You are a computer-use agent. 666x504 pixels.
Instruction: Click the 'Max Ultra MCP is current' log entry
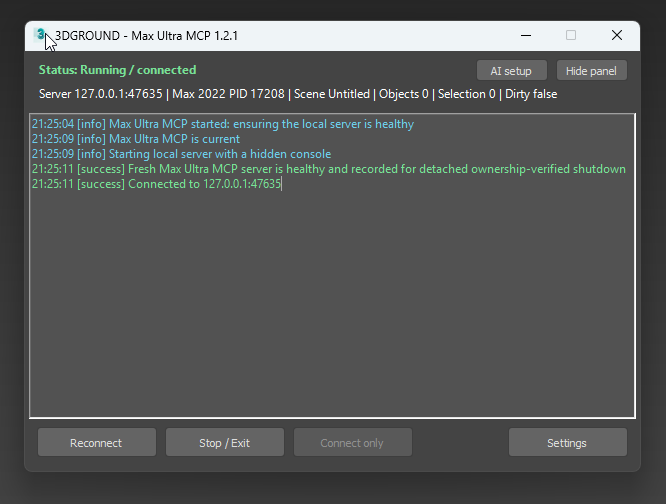136,139
